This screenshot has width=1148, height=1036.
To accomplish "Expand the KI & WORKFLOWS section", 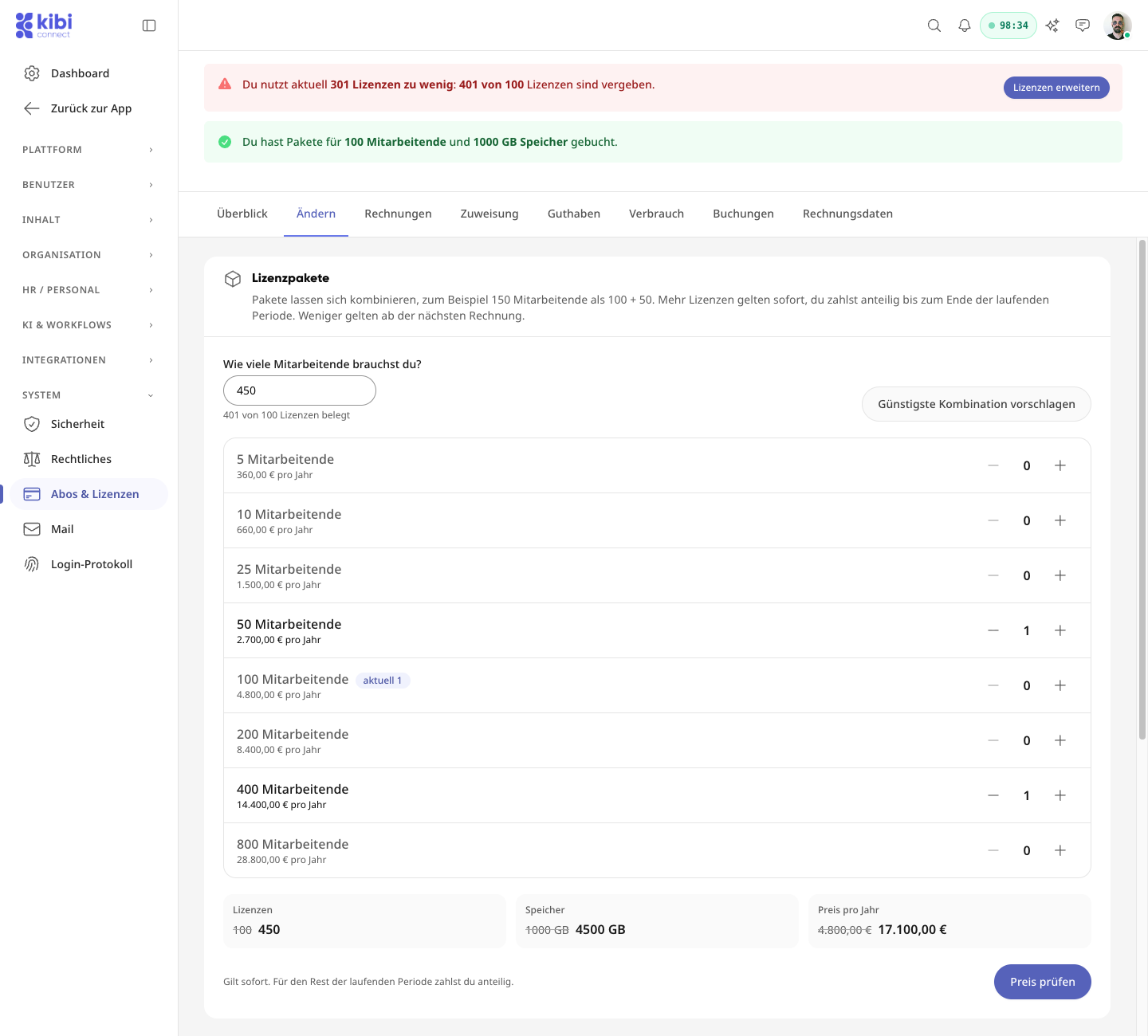I will (88, 325).
